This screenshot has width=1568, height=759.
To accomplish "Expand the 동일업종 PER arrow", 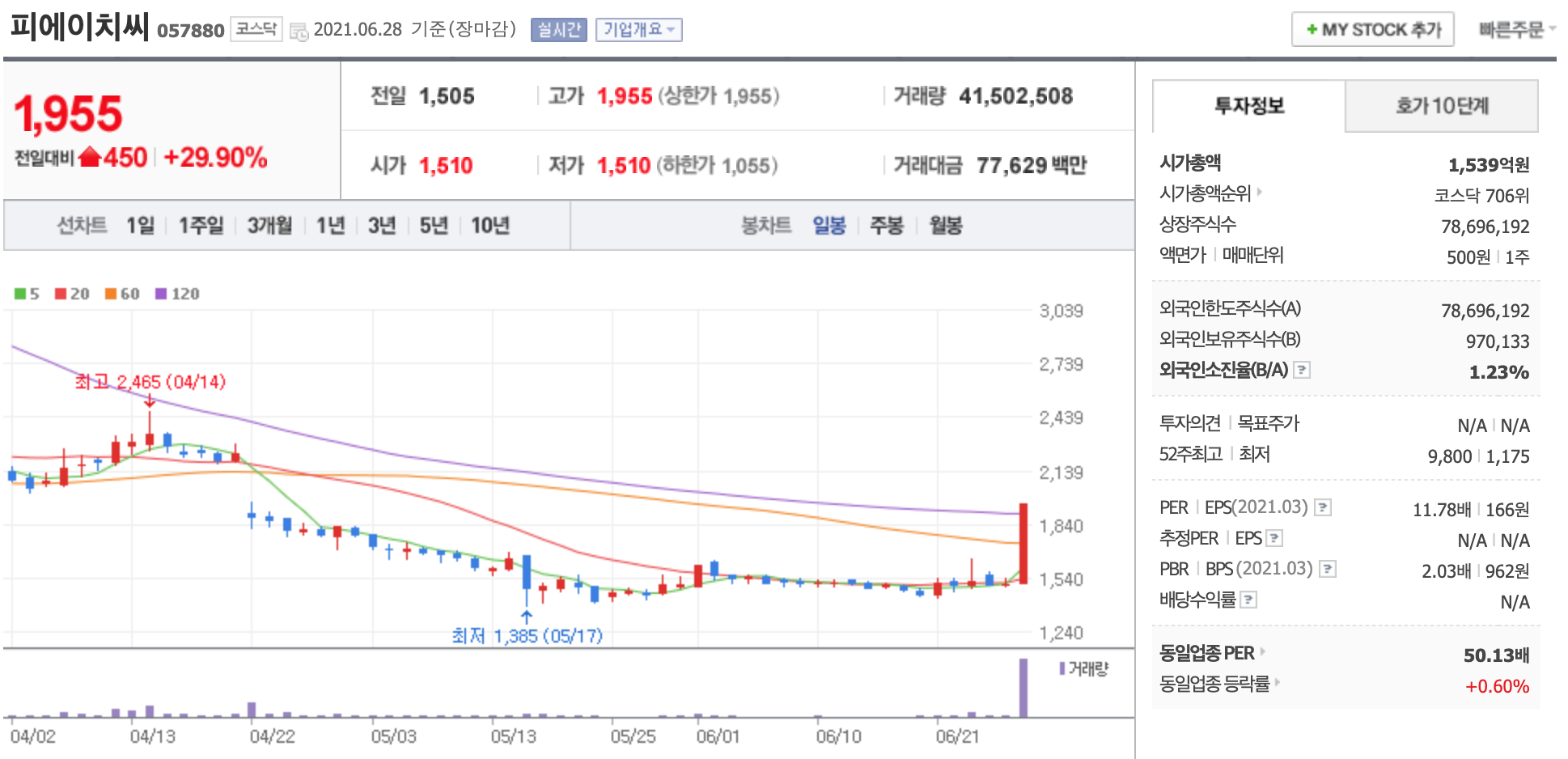I will pyautogui.click(x=1262, y=651).
